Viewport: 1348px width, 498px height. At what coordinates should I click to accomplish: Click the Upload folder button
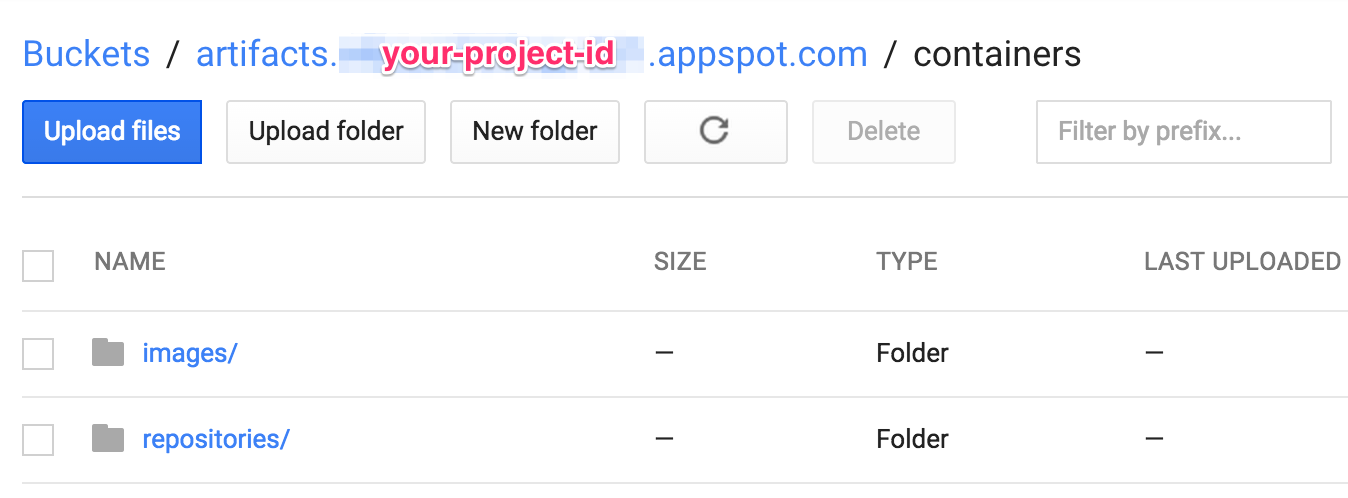(x=326, y=131)
